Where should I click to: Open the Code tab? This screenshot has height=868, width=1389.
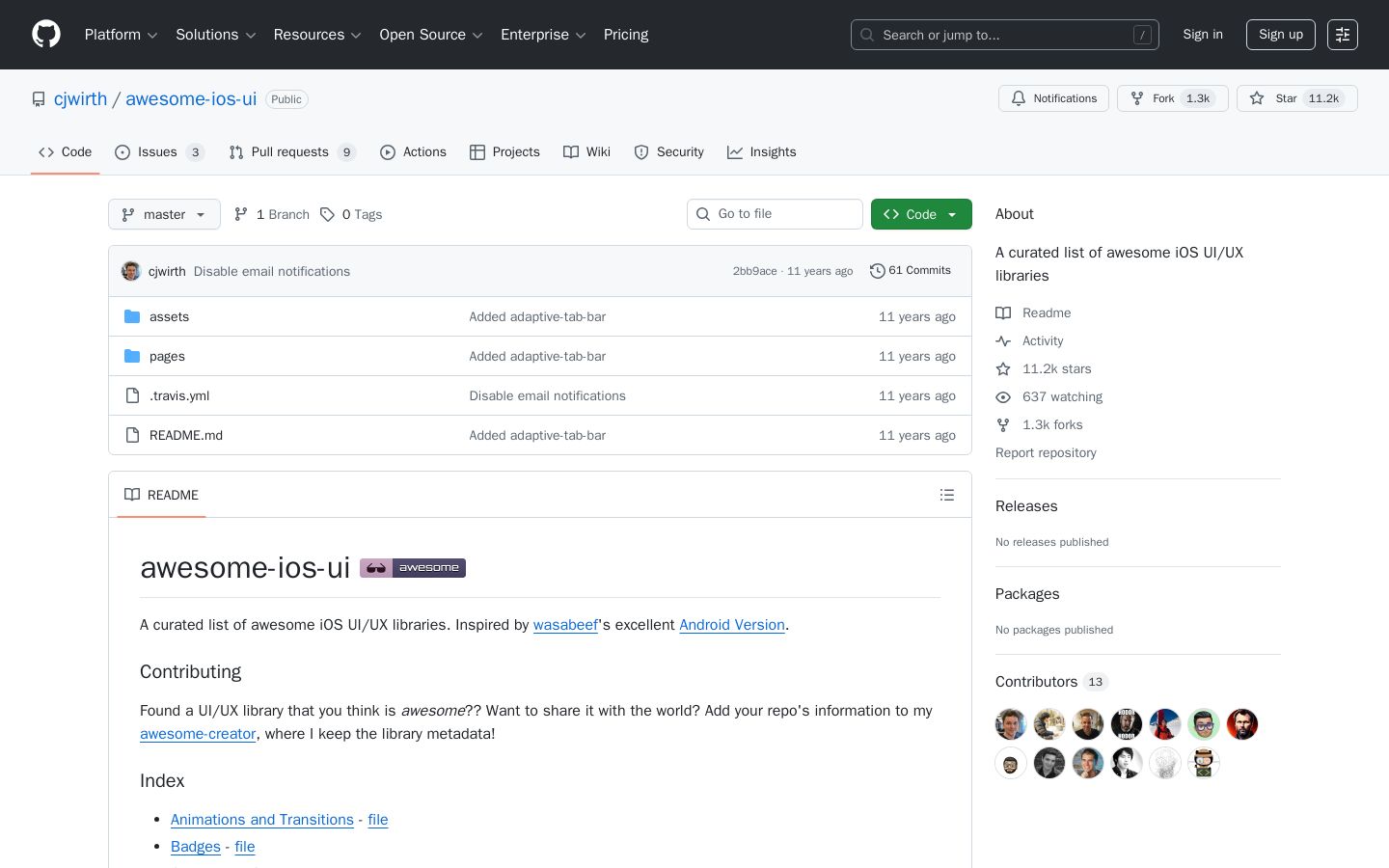(66, 152)
